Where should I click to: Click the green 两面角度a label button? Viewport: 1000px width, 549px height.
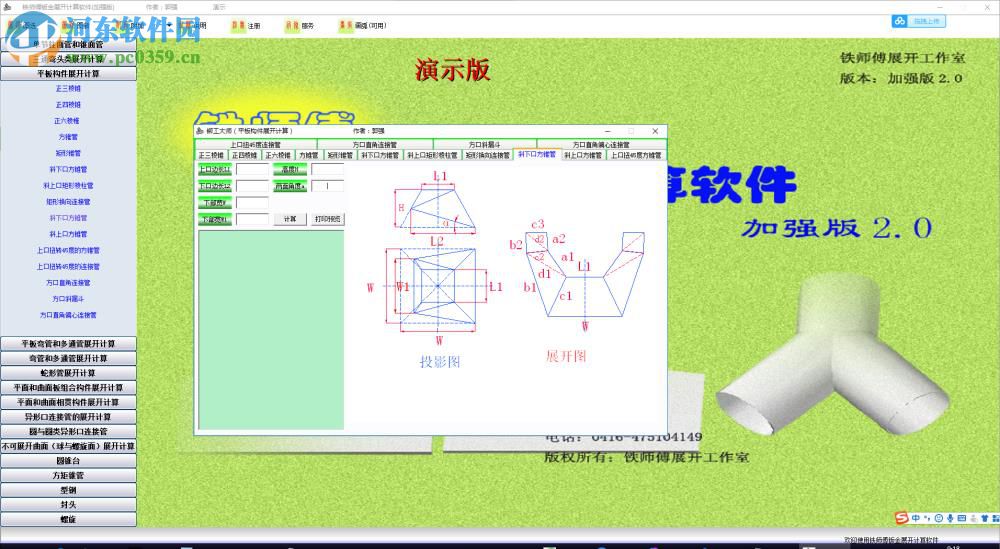[290, 186]
